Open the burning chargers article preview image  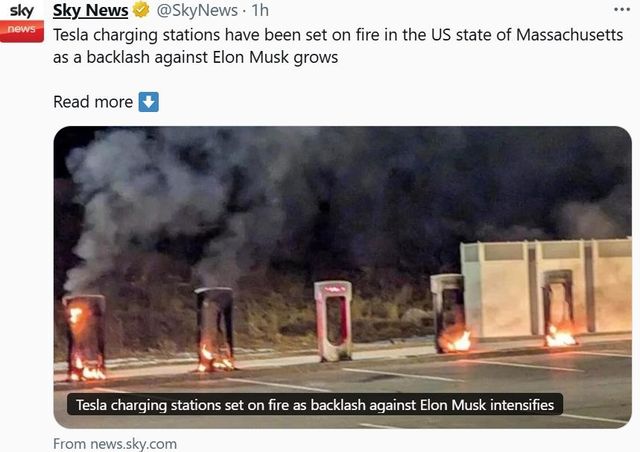tap(342, 277)
